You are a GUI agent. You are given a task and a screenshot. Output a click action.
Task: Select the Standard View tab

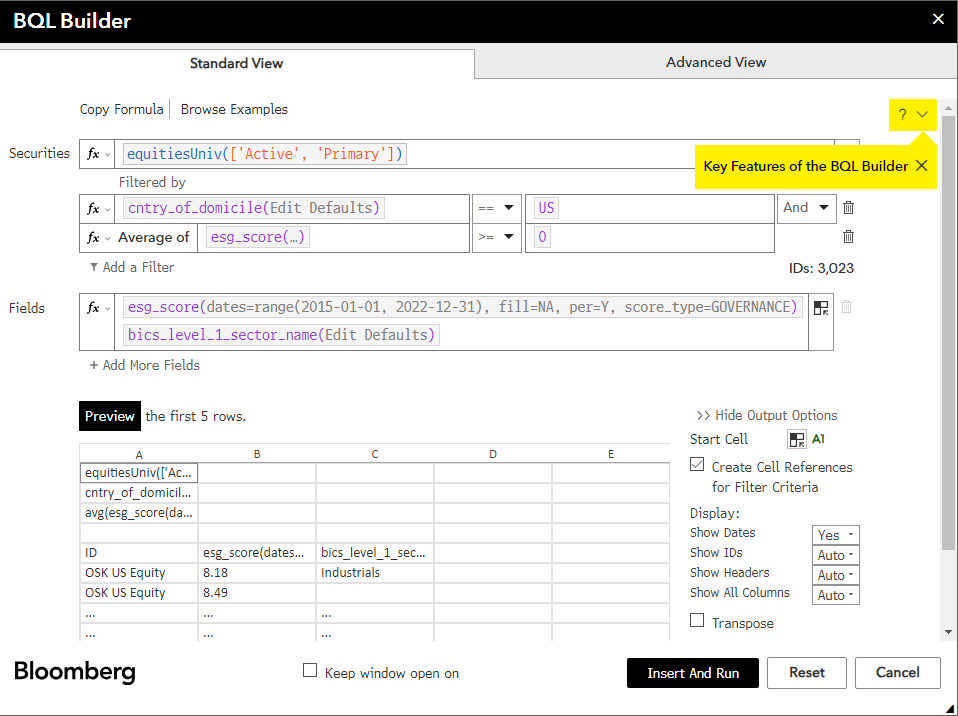click(x=236, y=62)
